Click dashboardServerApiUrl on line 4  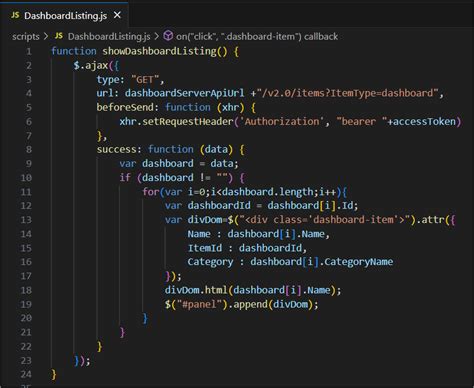(x=184, y=93)
